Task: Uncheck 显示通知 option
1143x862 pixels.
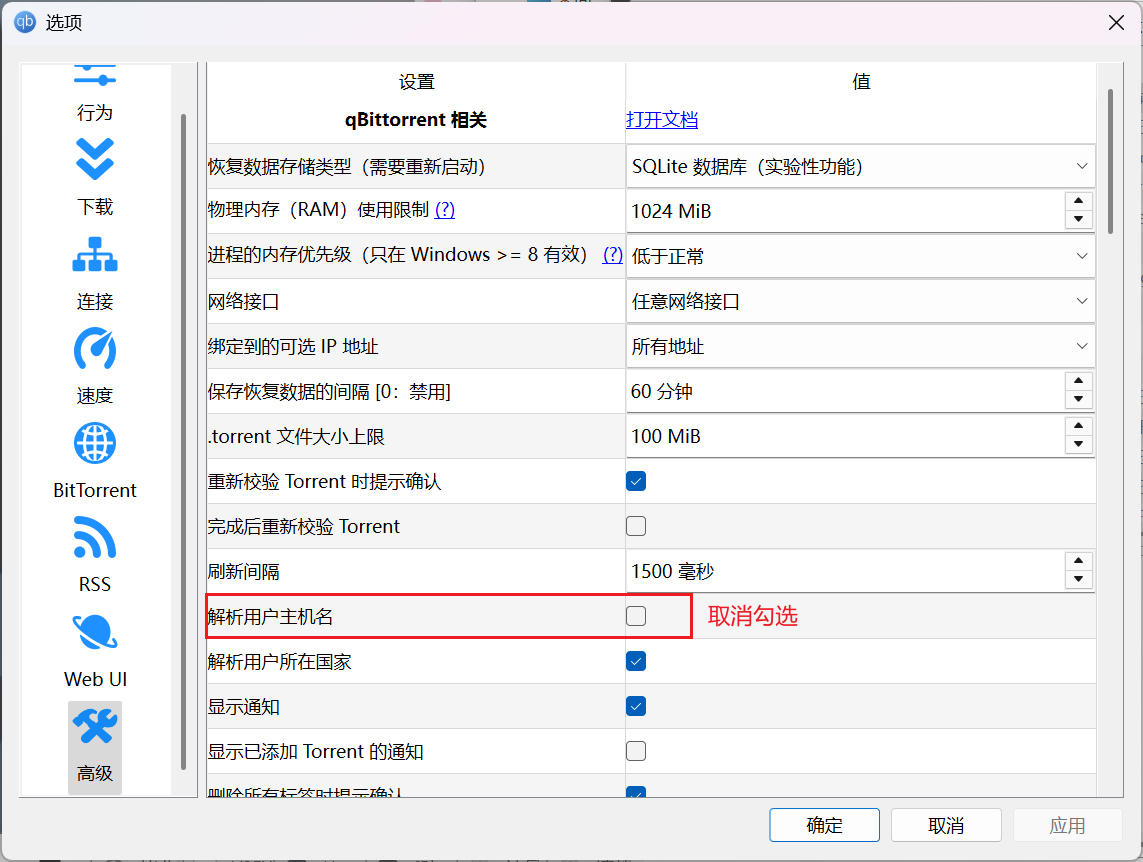Action: click(636, 706)
